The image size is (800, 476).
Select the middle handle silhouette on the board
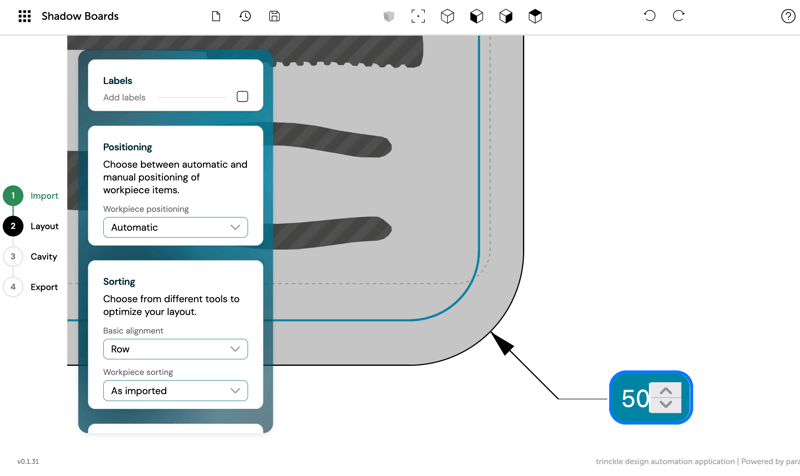click(332, 140)
